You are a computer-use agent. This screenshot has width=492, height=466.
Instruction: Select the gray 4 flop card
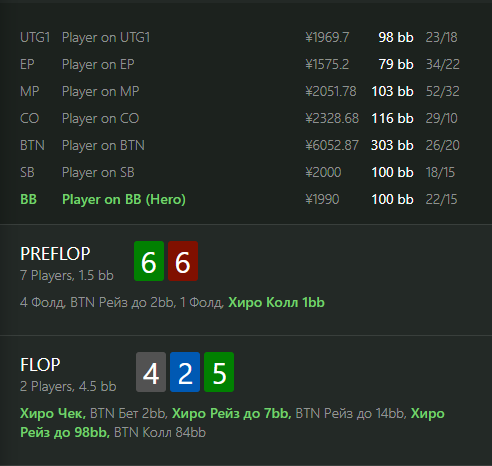(151, 372)
